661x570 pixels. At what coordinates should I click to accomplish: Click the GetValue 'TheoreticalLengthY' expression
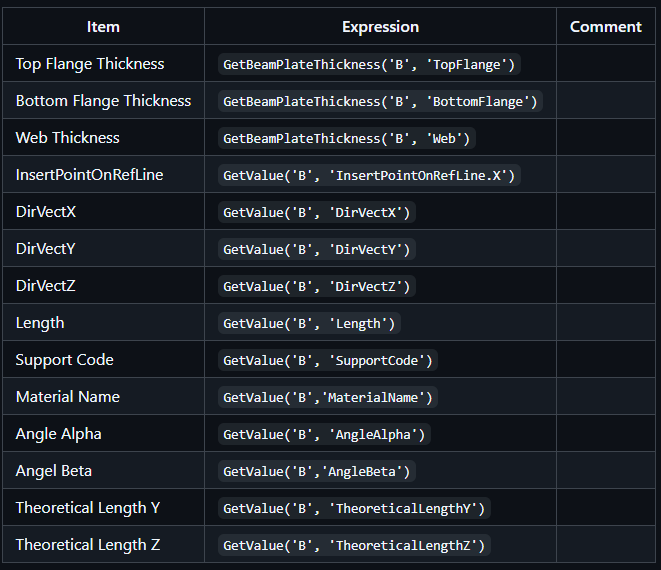click(x=354, y=509)
